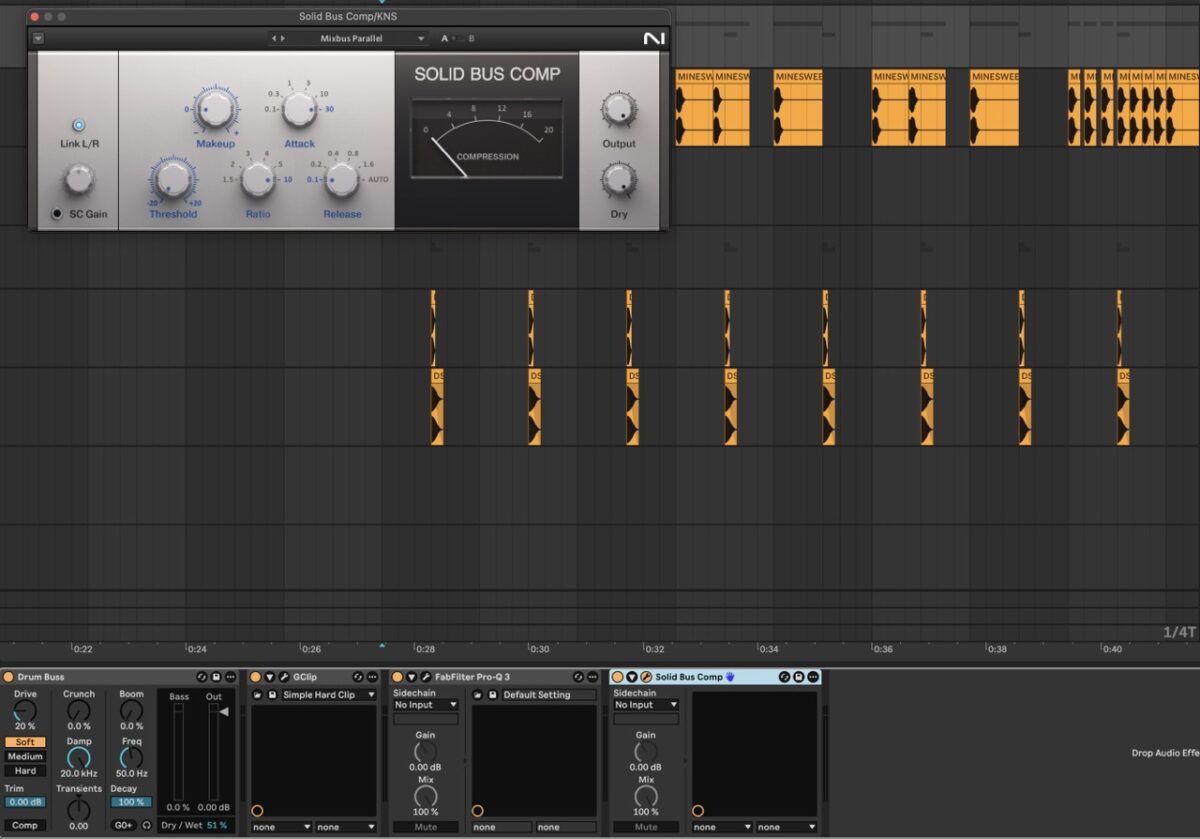The image size is (1200, 839).
Task: Click the Threshold knob on Solid Bus Comp
Action: click(173, 180)
